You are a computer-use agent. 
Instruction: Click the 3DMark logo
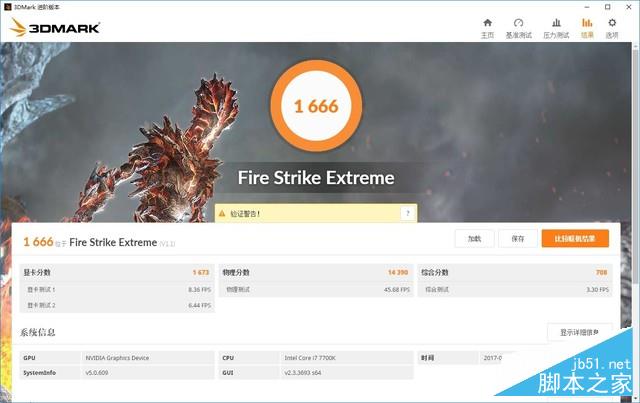(x=54, y=28)
